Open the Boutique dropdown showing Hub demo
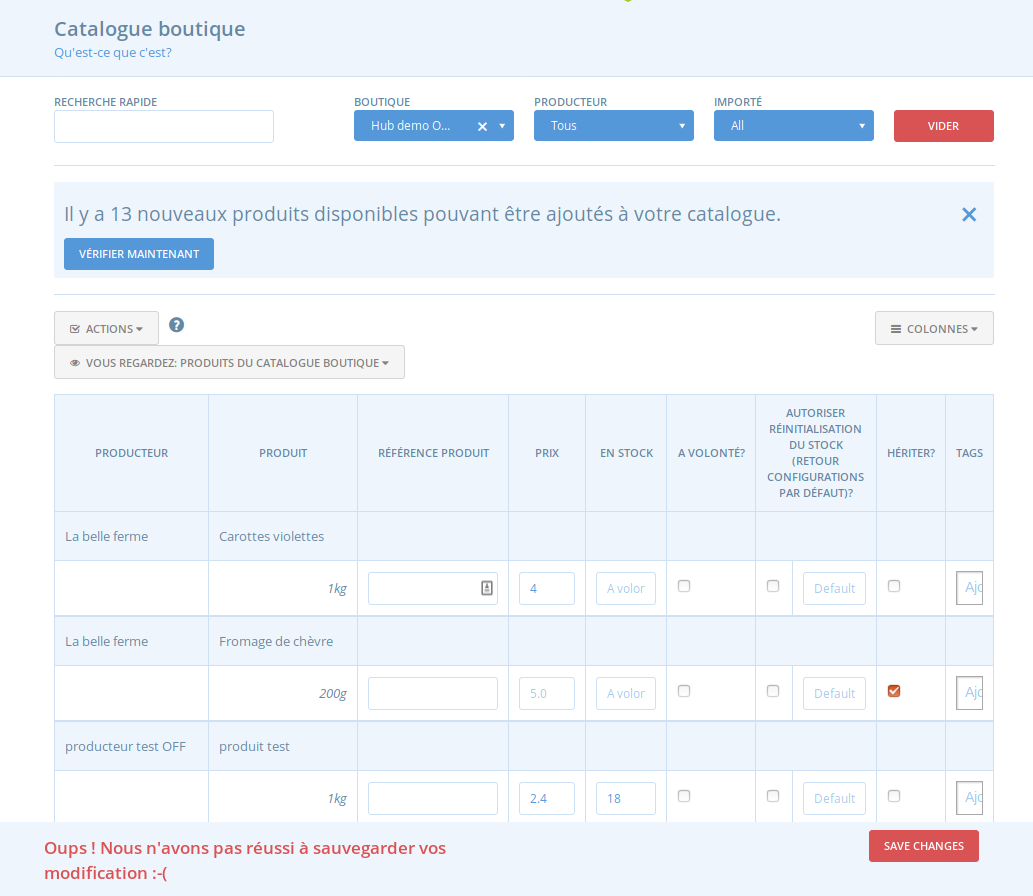The width and height of the screenshot is (1033, 896). 433,126
